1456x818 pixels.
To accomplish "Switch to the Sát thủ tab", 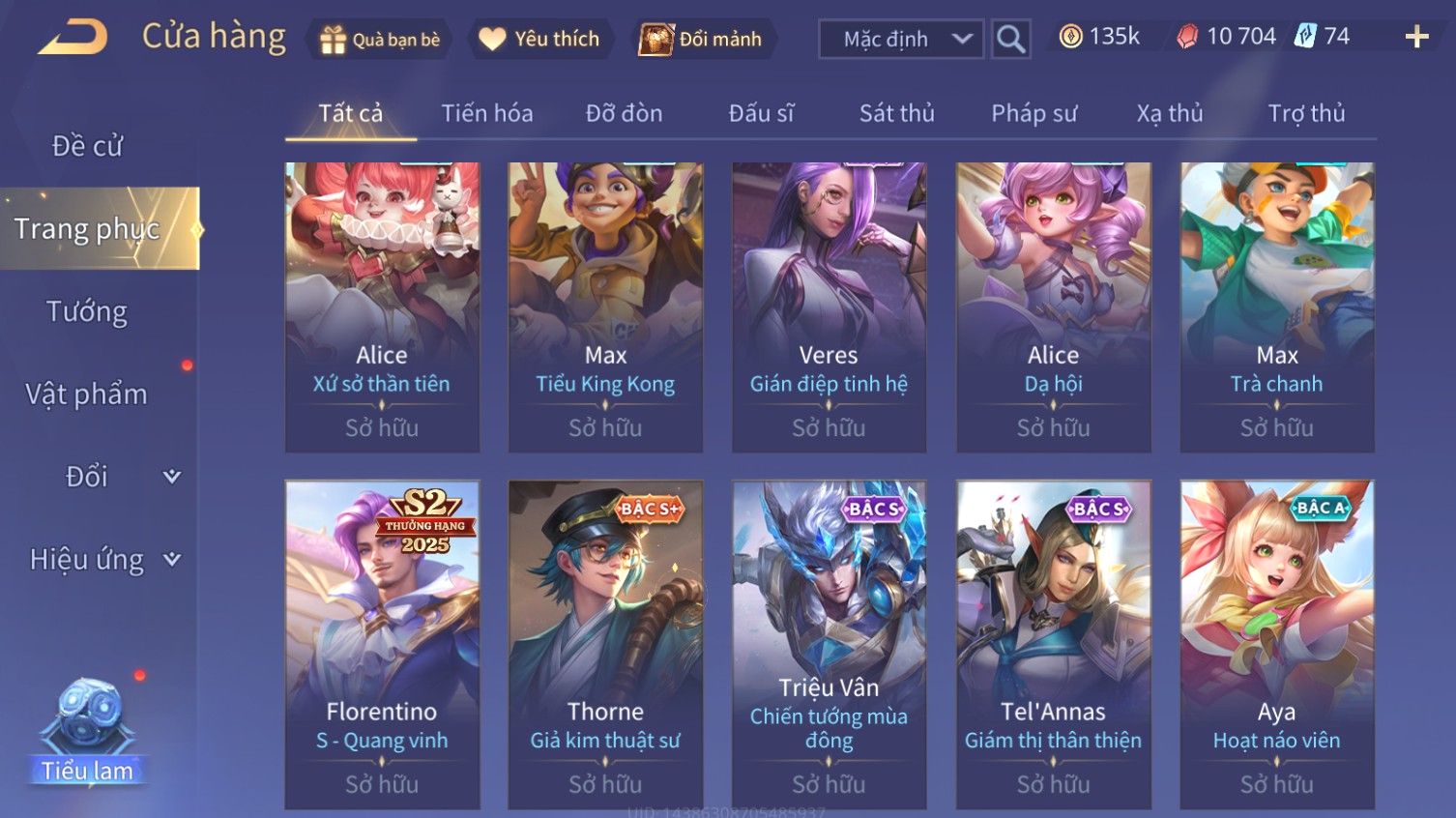I will [x=896, y=113].
